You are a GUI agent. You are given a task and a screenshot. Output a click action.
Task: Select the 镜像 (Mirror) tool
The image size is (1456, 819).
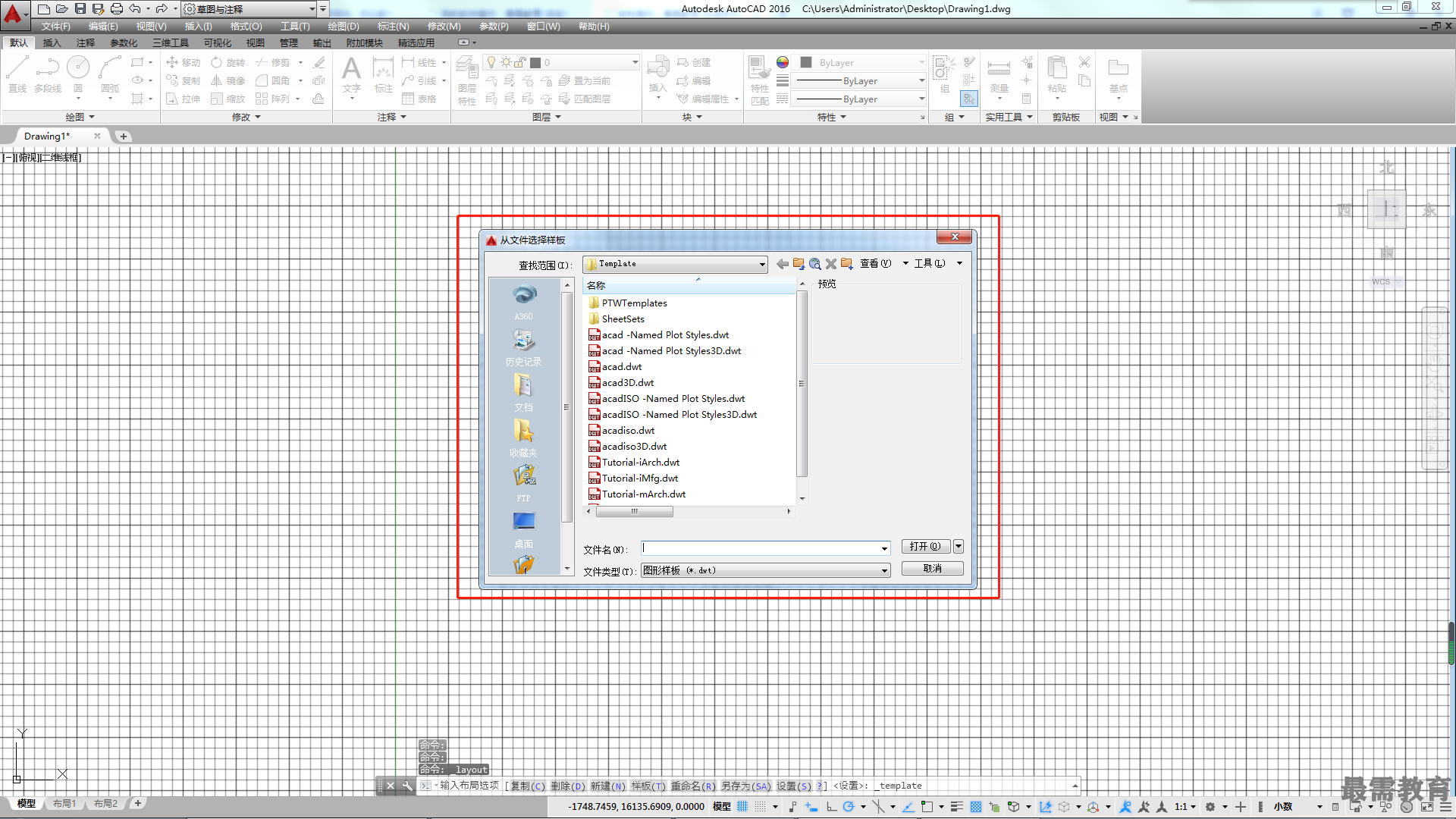point(228,80)
